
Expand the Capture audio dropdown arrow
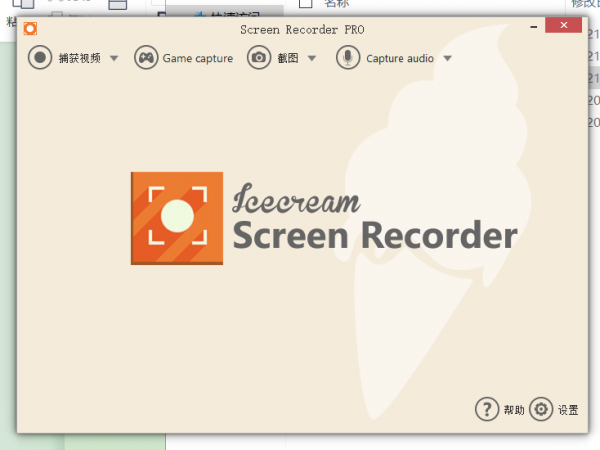[447, 59]
